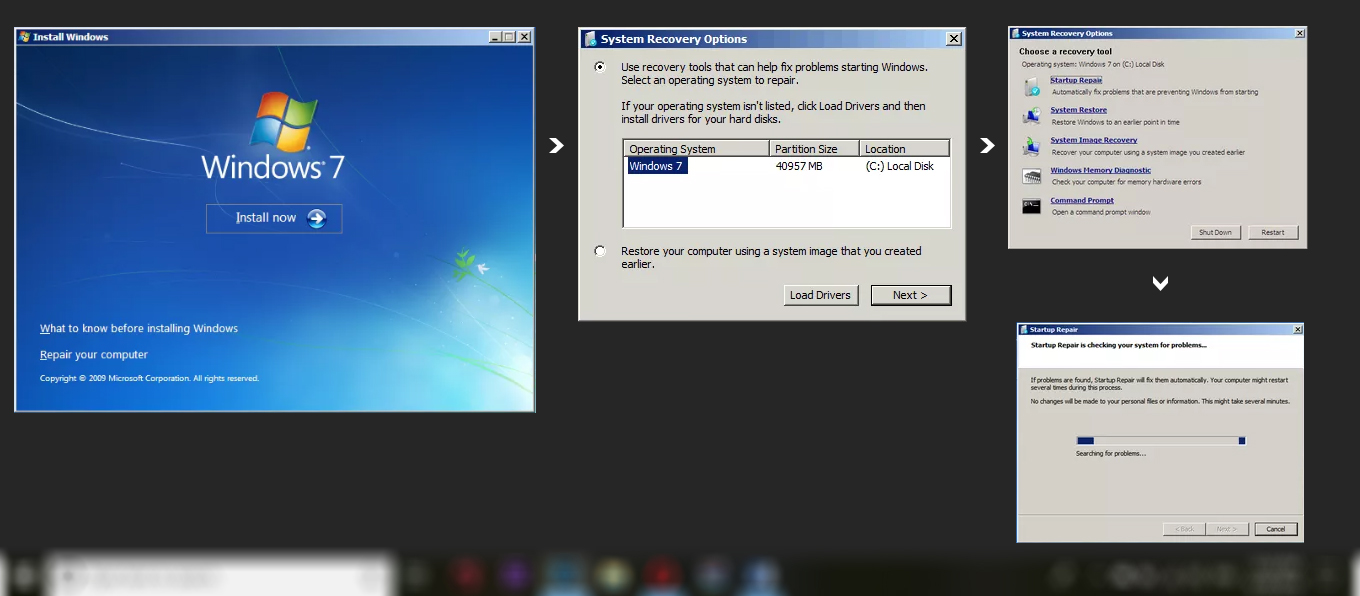Close the 'Choose a recovery tool' window

click(x=1299, y=33)
